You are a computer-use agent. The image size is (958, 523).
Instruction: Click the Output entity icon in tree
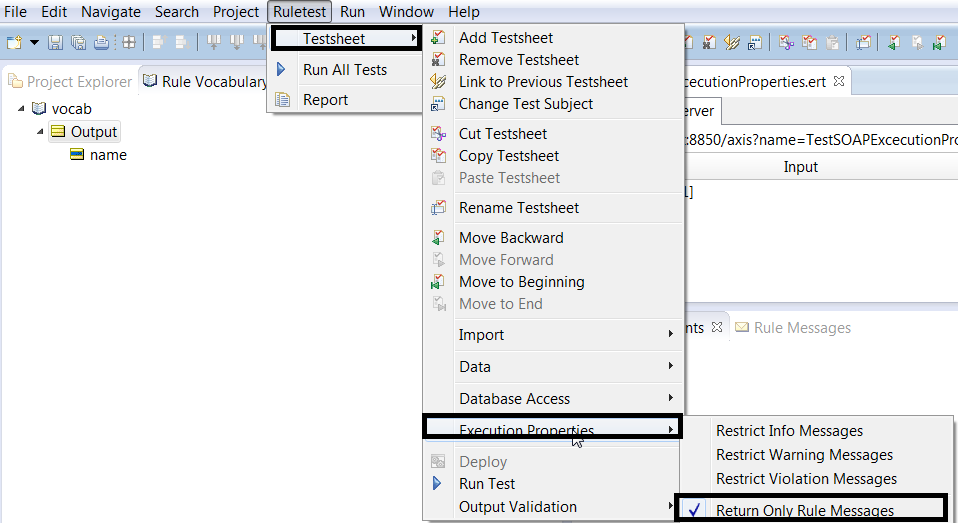(x=58, y=131)
